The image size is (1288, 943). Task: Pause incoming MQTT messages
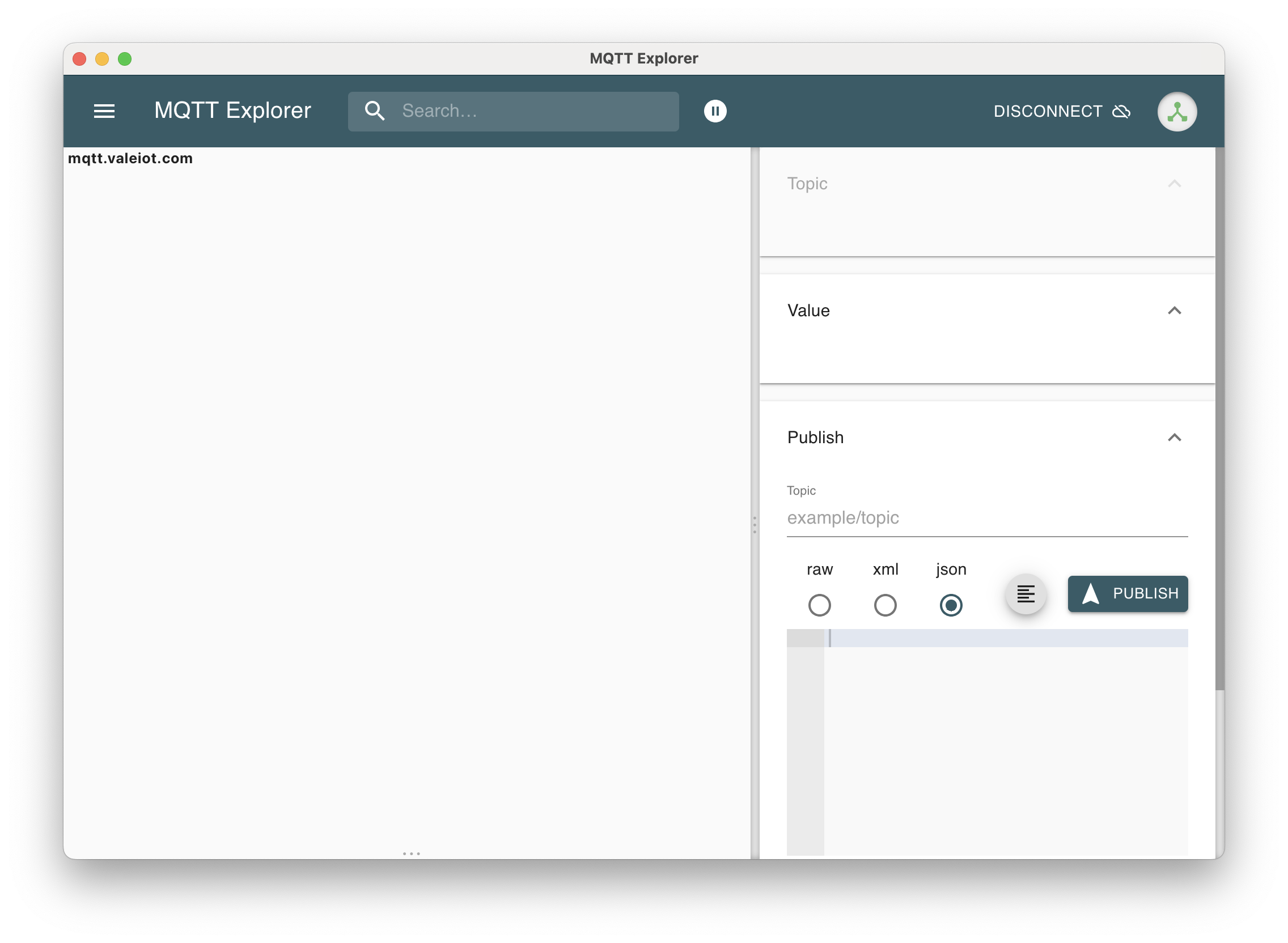coord(715,111)
